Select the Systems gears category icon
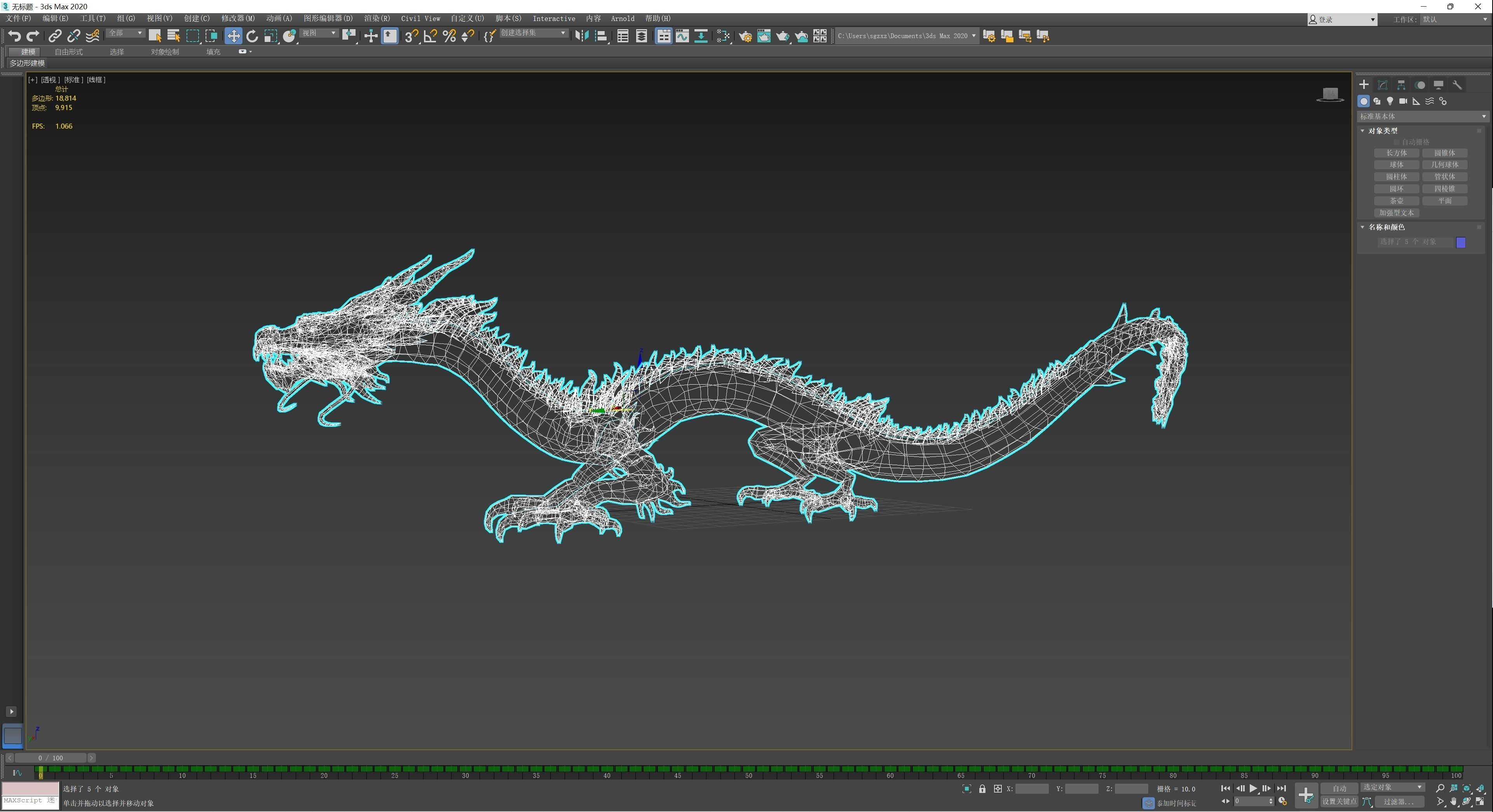The width and height of the screenshot is (1493, 812). click(1443, 101)
